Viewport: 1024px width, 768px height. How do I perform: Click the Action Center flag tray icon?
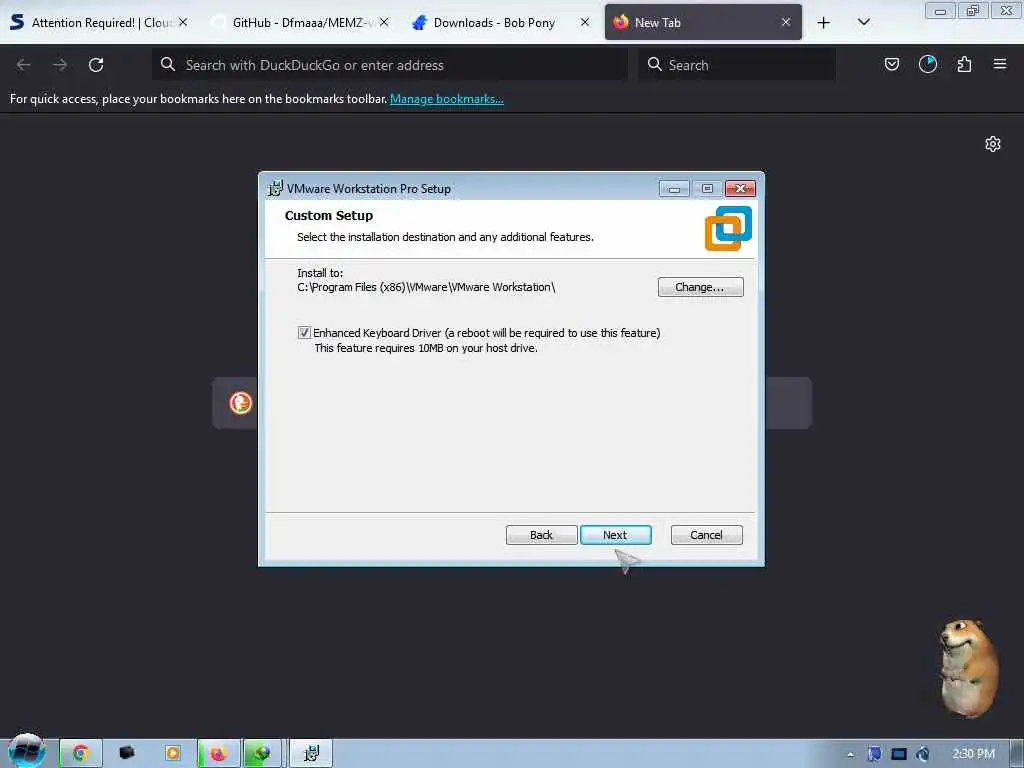[x=874, y=754]
